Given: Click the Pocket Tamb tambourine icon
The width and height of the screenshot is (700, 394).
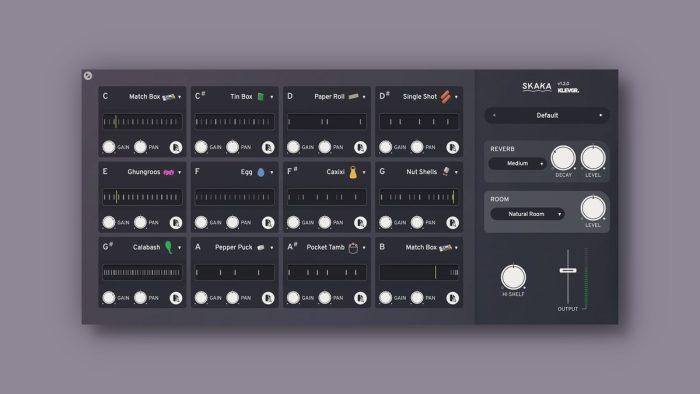Looking at the screenshot, I should click(353, 248).
